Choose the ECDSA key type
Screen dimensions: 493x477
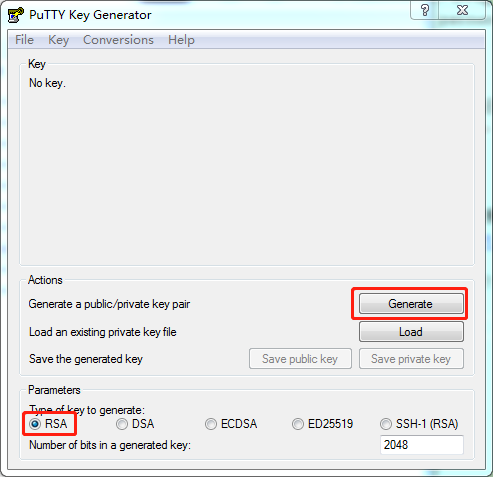pyautogui.click(x=231, y=424)
